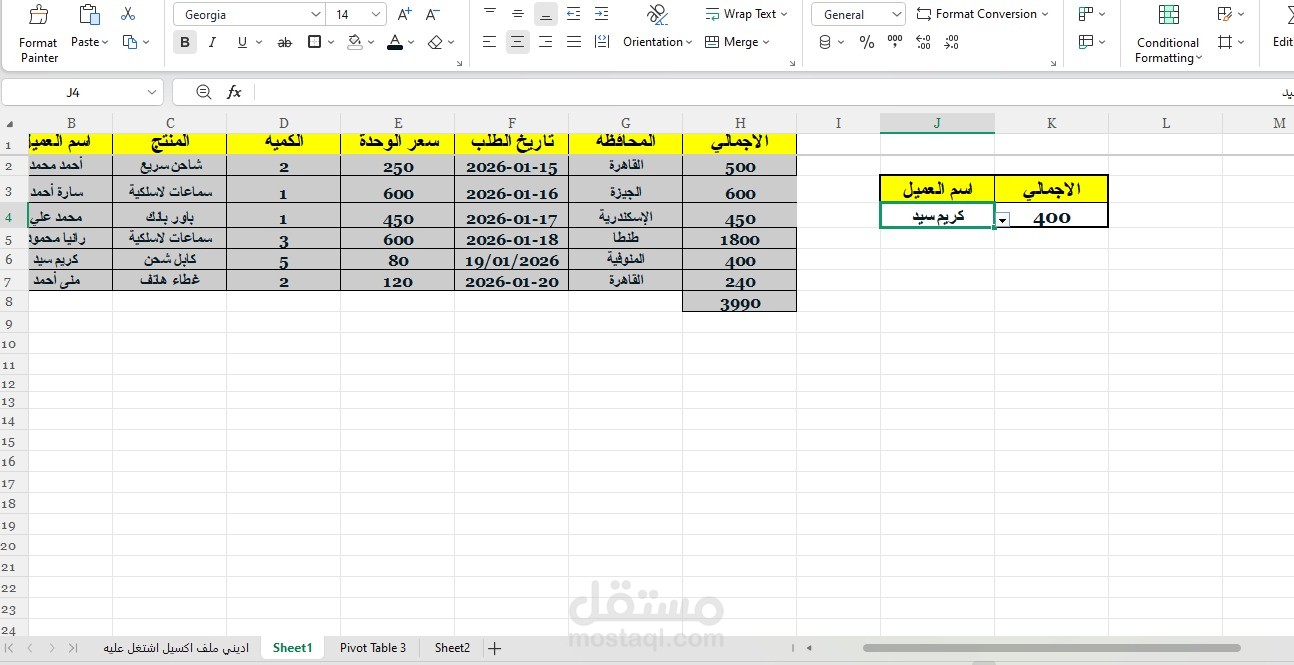Viewport: 1294px width, 665px height.
Task: Click the increase decimal places icon
Action: tap(923, 42)
